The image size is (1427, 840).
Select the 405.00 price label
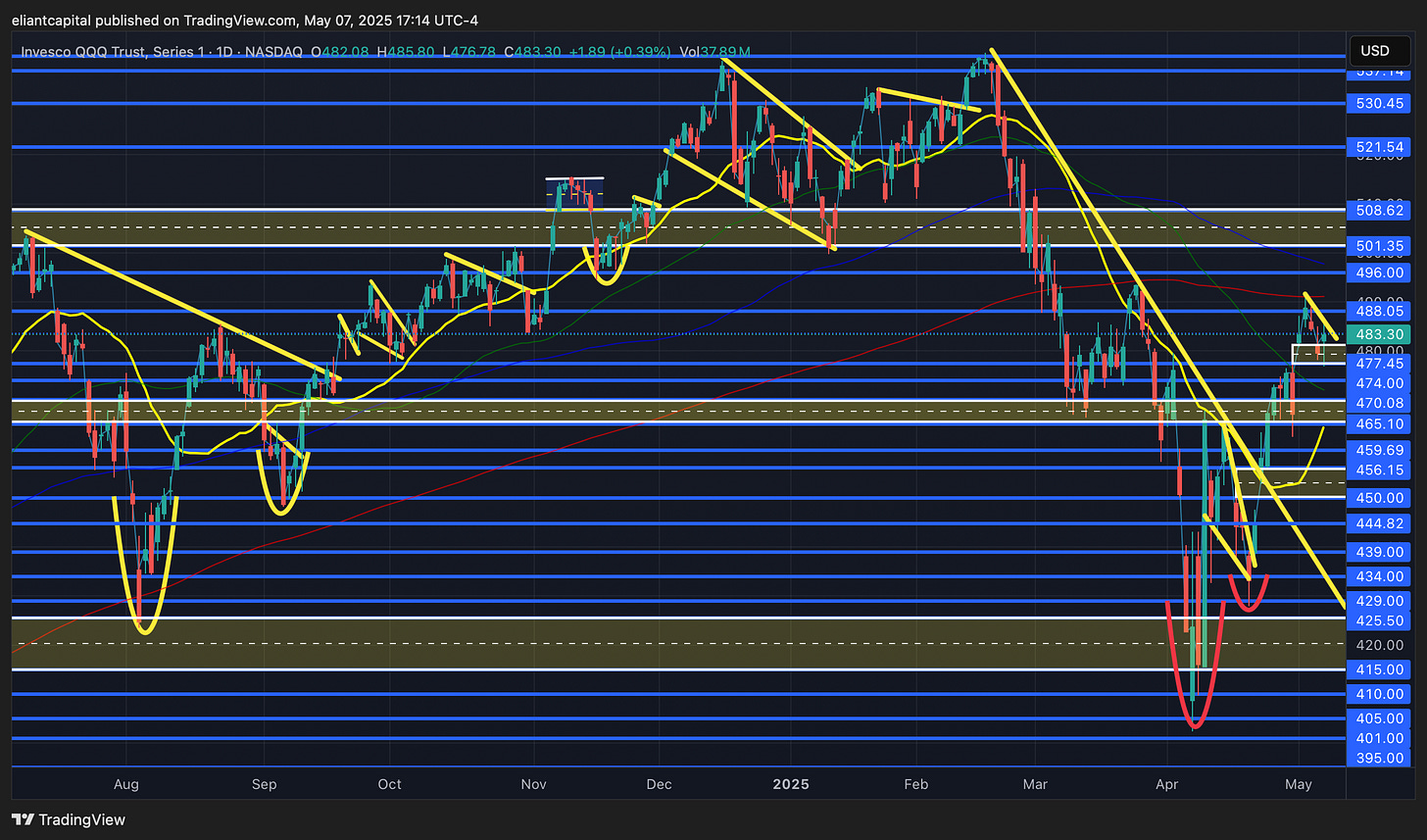click(x=1379, y=718)
